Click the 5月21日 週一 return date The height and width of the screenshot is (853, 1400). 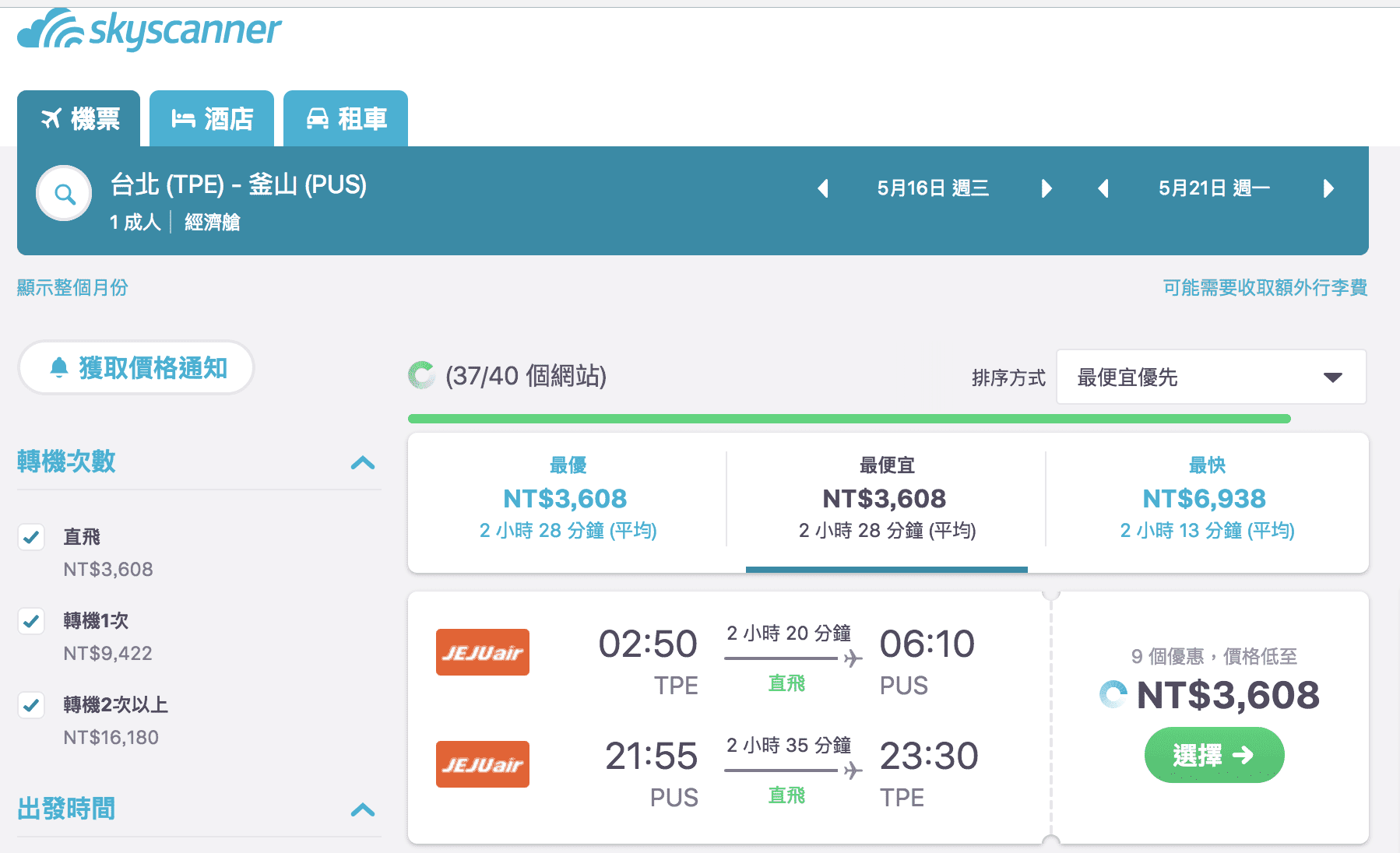(x=1214, y=188)
